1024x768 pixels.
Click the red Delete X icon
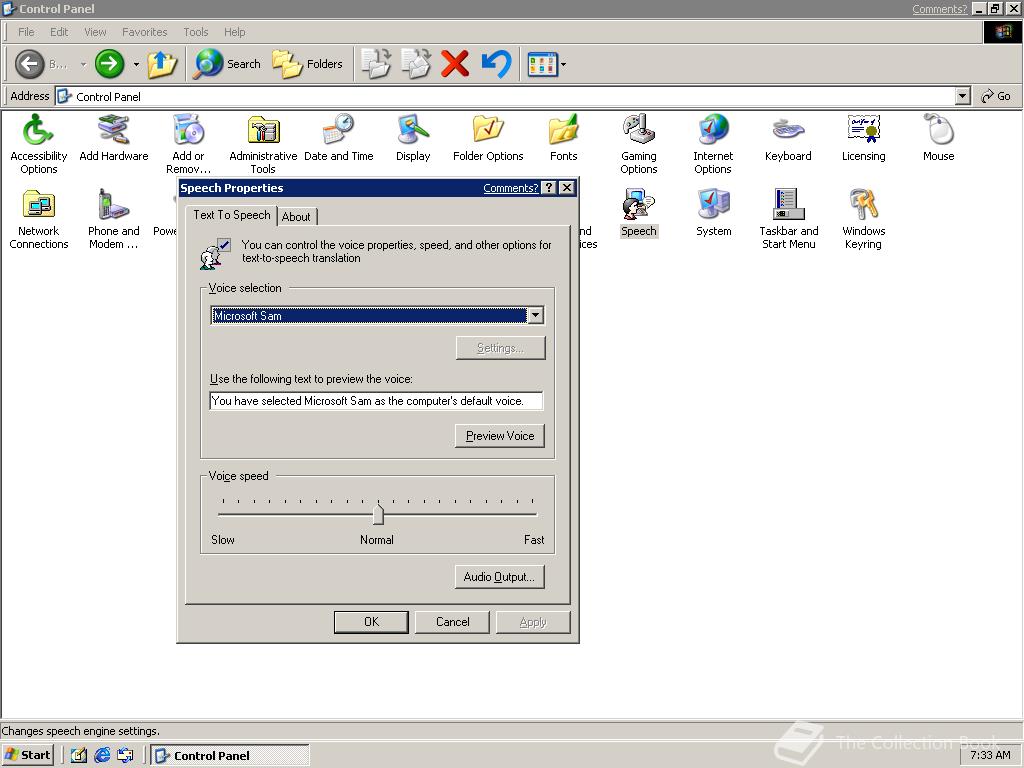click(x=455, y=64)
